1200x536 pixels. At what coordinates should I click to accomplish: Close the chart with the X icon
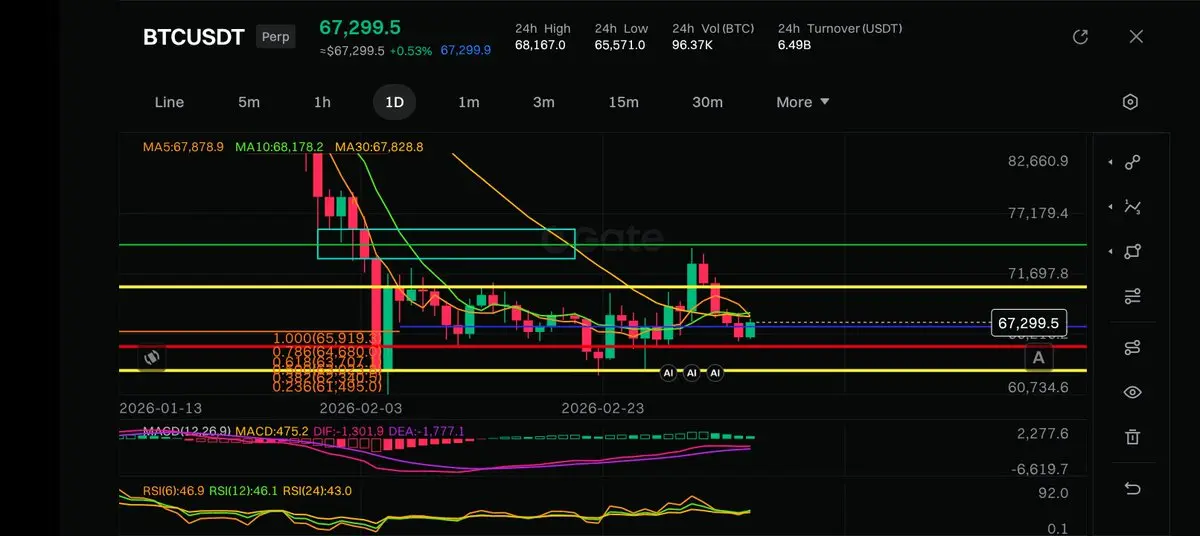pyautogui.click(x=1136, y=37)
